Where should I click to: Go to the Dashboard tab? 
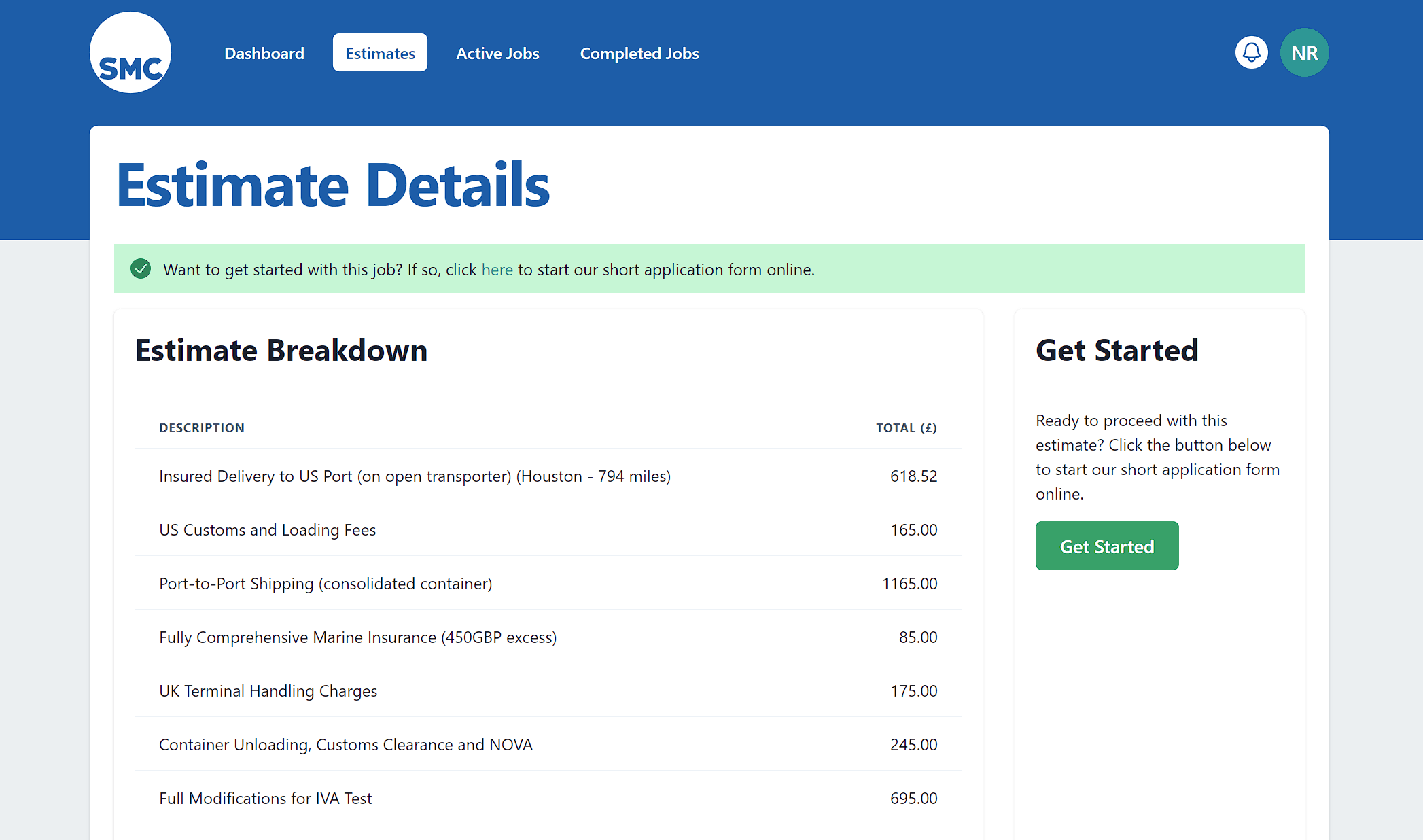(x=264, y=53)
